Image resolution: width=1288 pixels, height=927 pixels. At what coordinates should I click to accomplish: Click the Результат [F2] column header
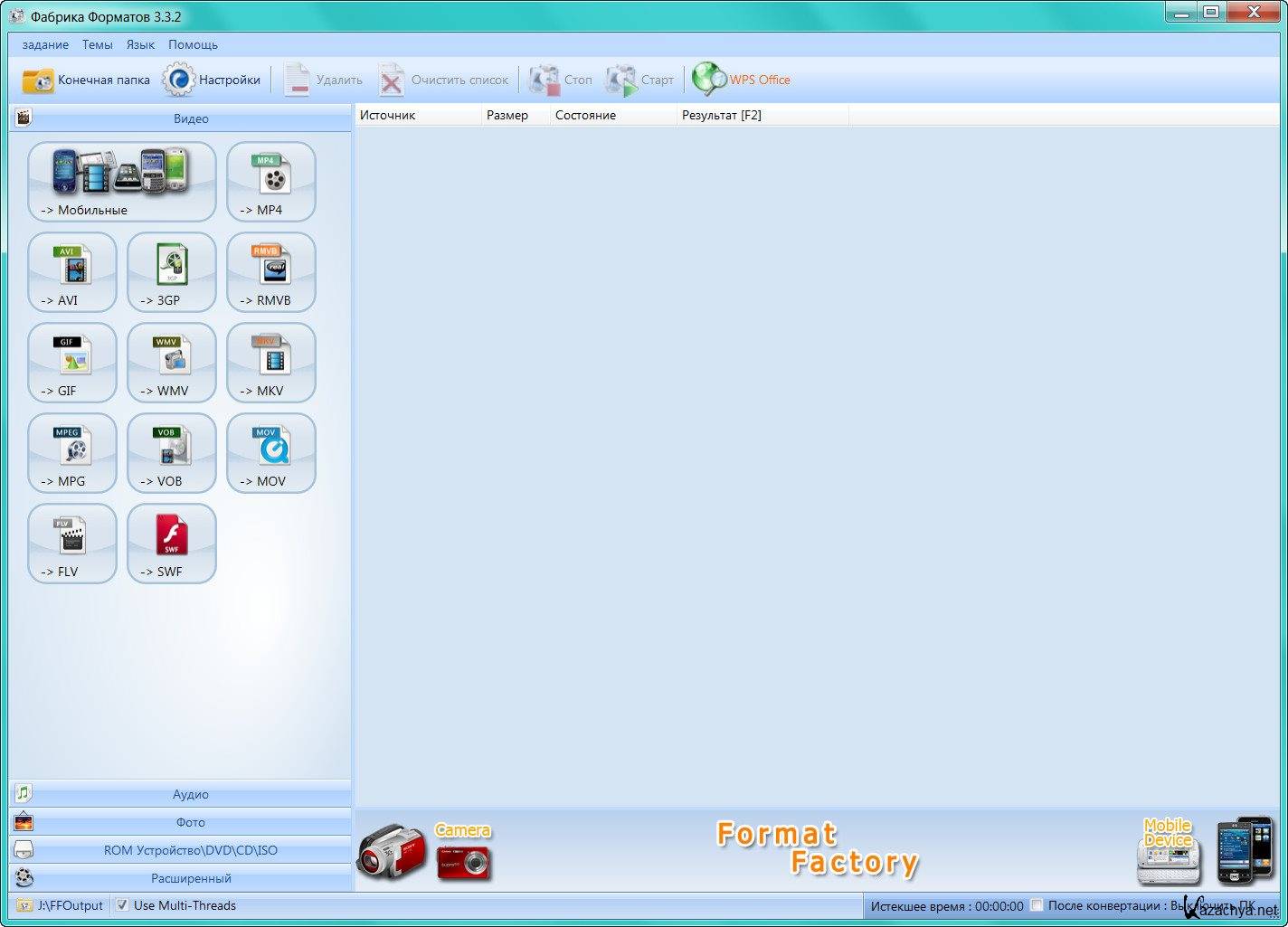coord(762,115)
